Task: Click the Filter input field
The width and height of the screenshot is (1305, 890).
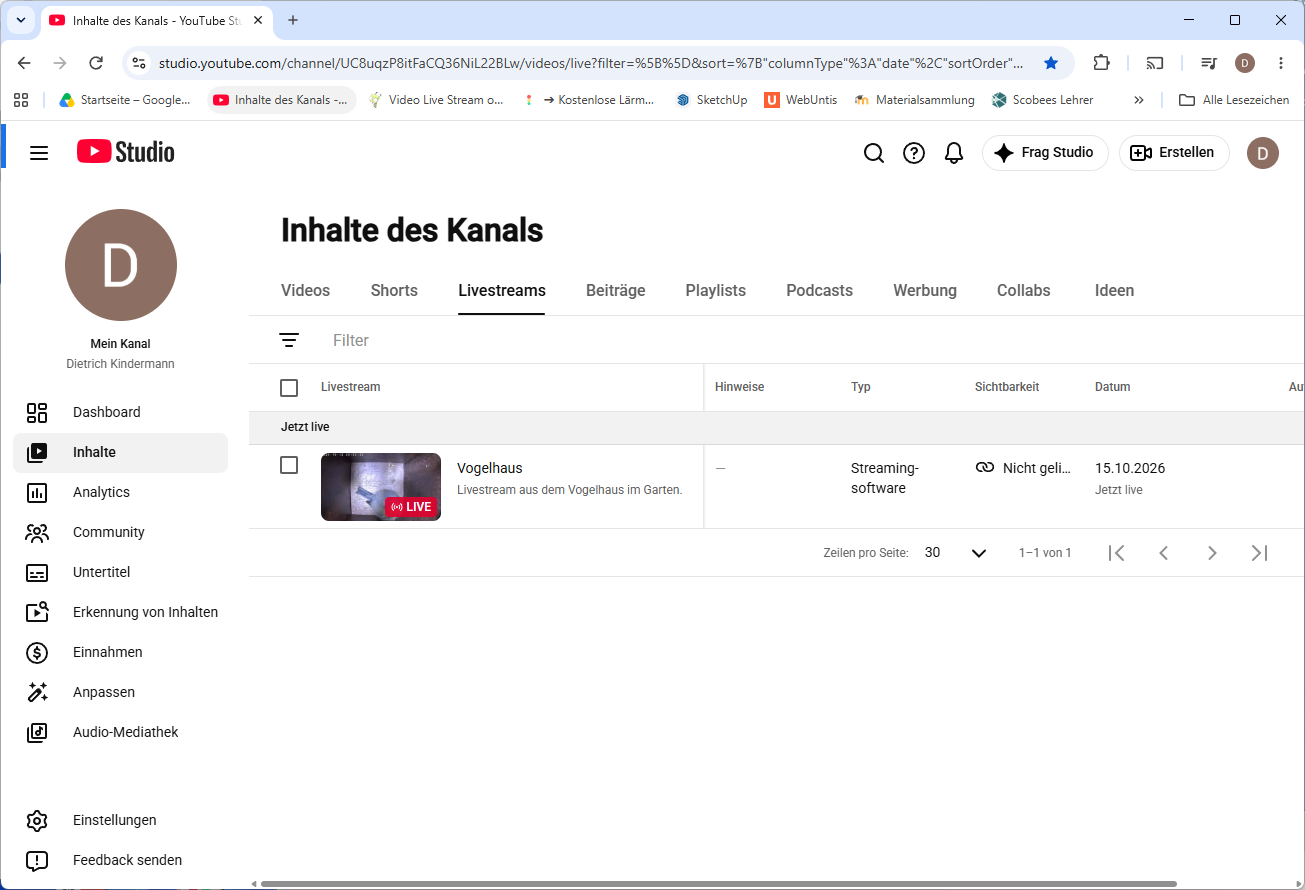Action: (x=810, y=340)
